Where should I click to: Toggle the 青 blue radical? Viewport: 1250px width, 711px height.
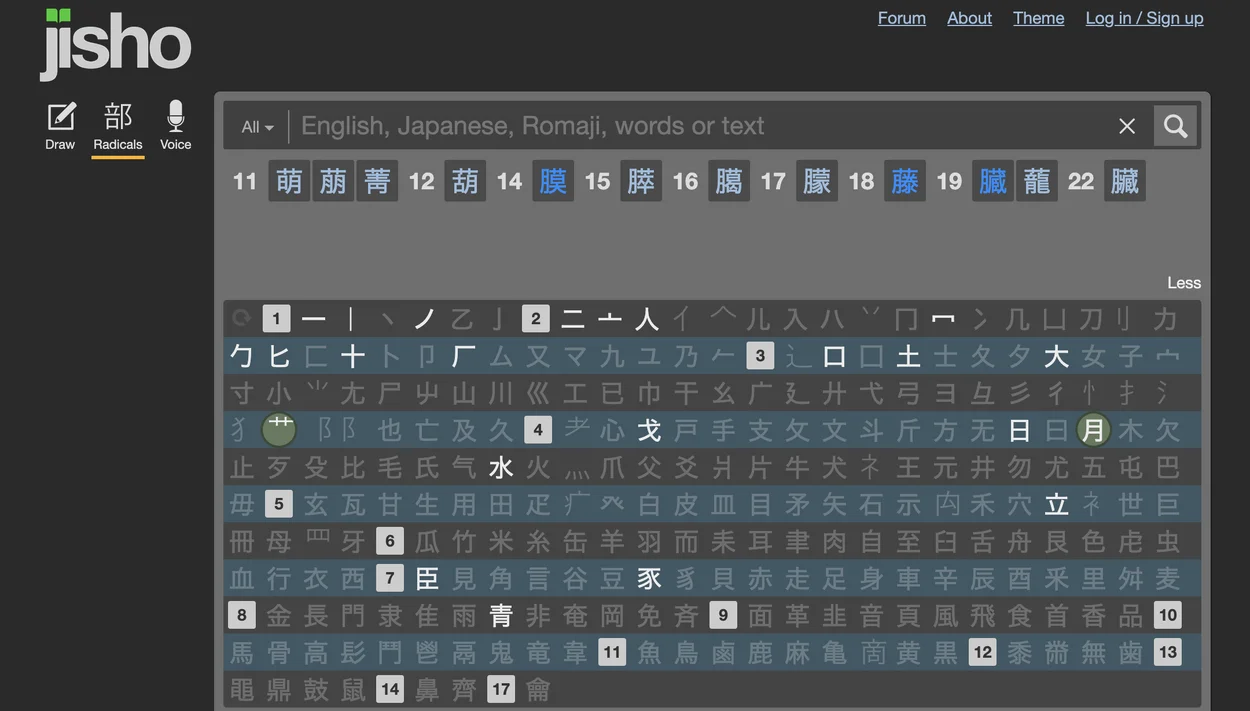click(501, 615)
